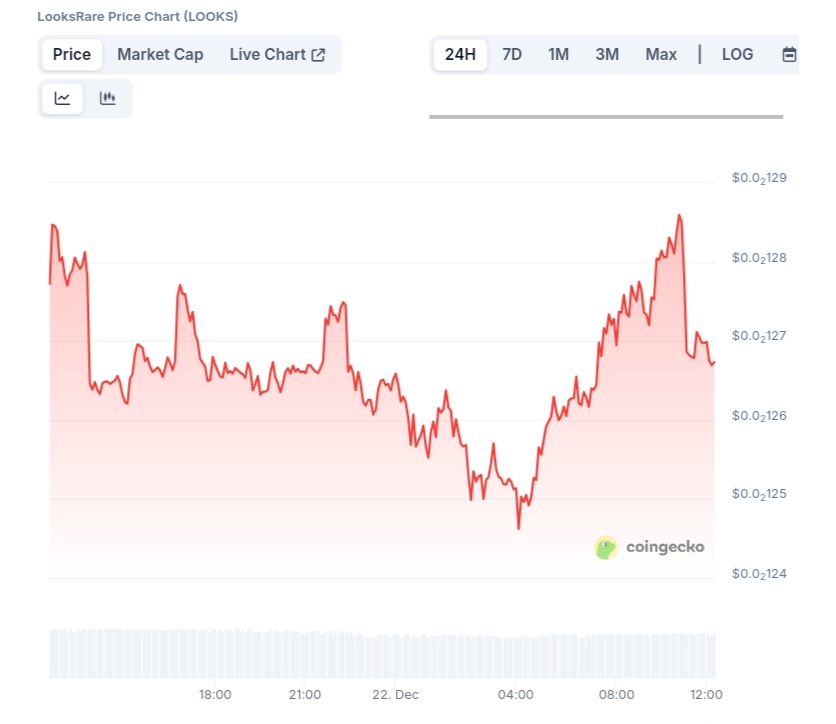The image size is (836, 724).
Task: Click the $0.0₂124 price axis label
Action: click(759, 574)
